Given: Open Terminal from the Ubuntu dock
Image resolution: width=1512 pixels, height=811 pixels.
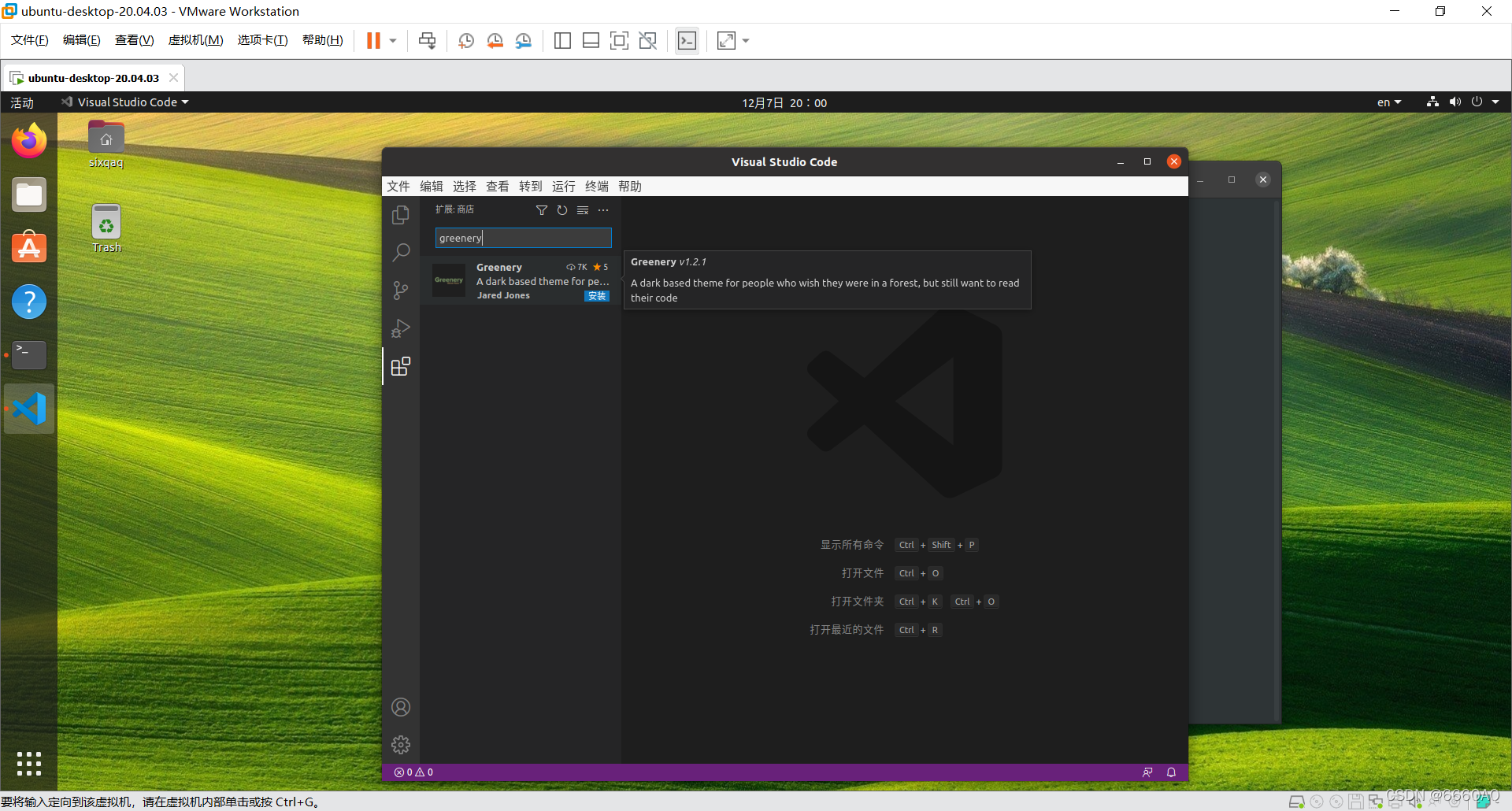Looking at the screenshot, I should pyautogui.click(x=29, y=355).
